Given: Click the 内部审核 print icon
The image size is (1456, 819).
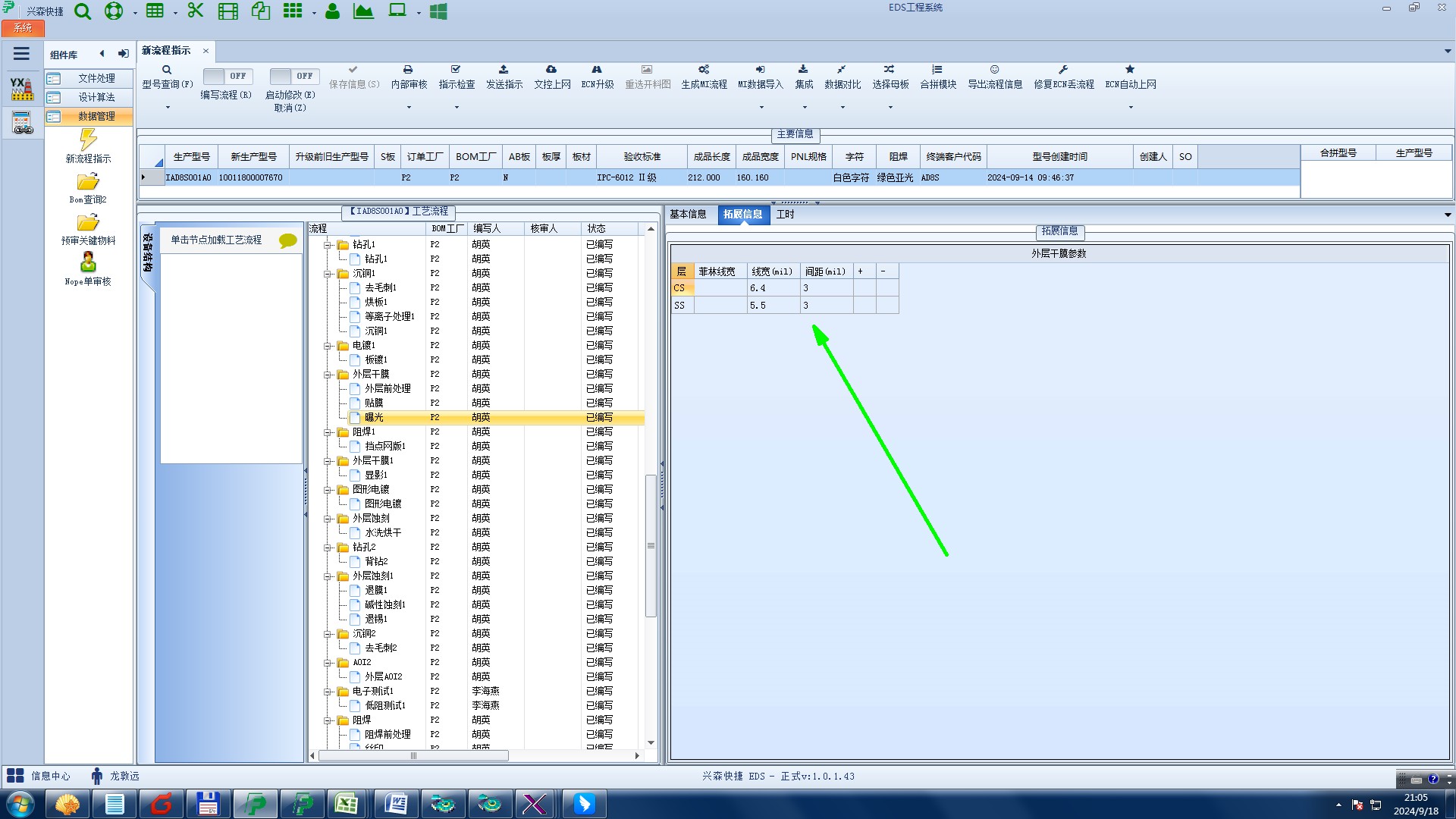Looking at the screenshot, I should [408, 70].
